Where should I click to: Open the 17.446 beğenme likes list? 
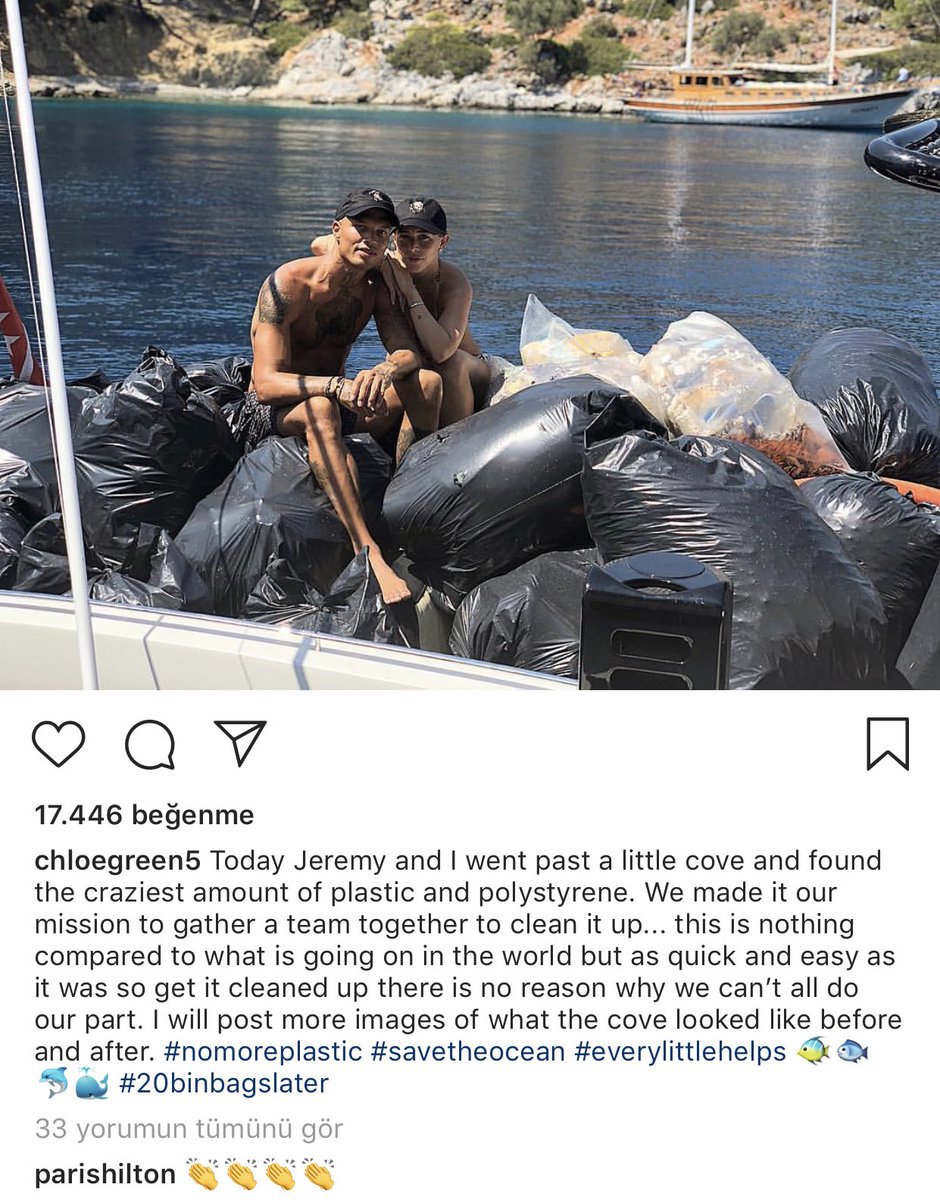coord(144,815)
